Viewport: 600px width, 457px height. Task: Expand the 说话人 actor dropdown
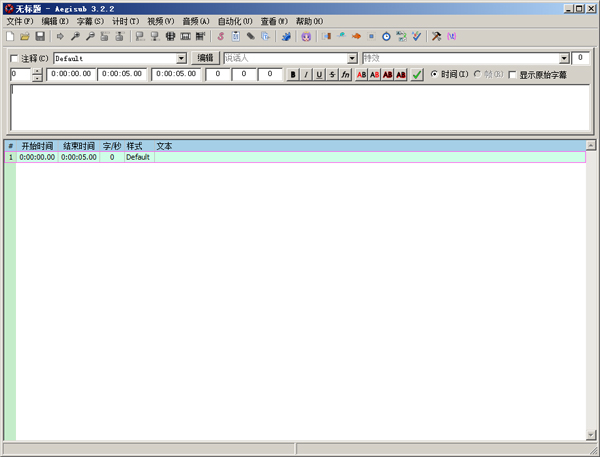pos(352,59)
